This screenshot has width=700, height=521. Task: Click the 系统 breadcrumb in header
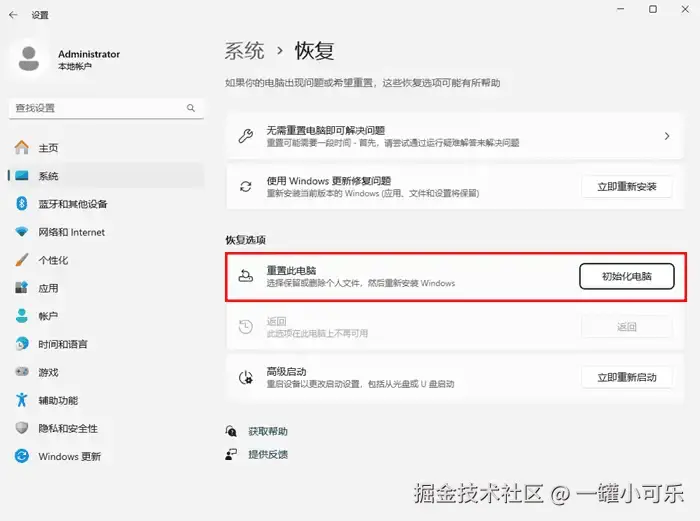[244, 51]
